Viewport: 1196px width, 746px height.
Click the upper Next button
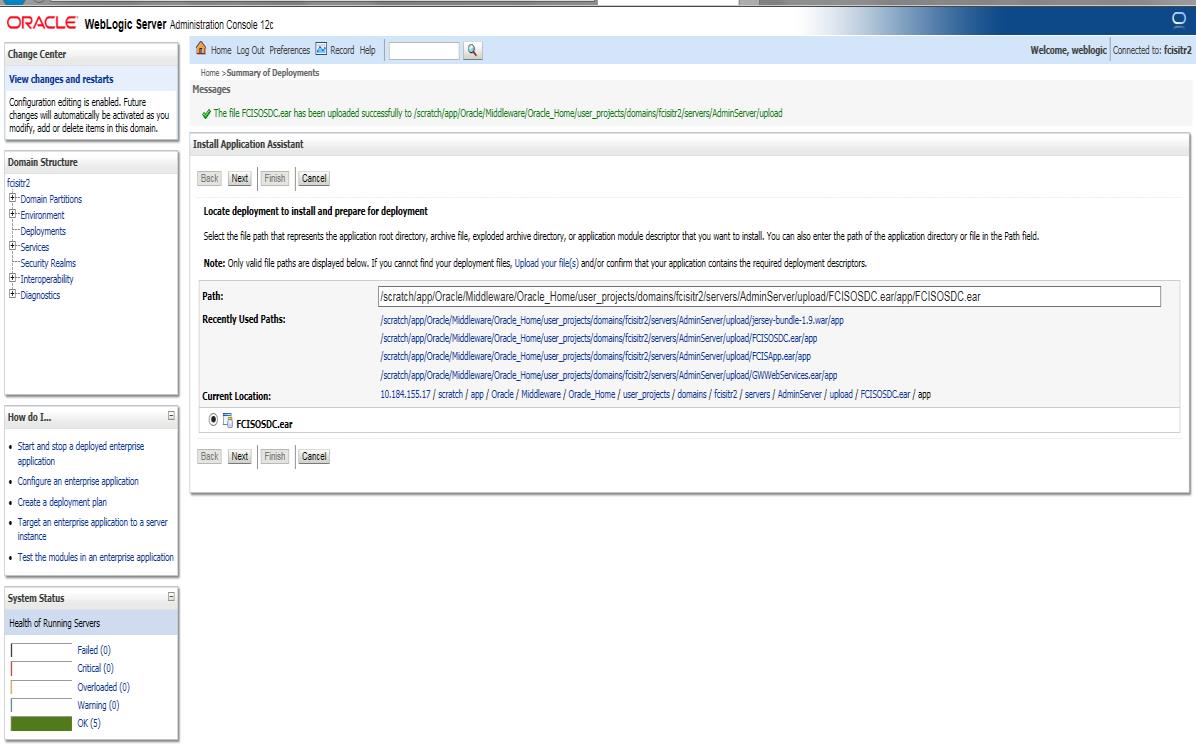pyautogui.click(x=240, y=178)
